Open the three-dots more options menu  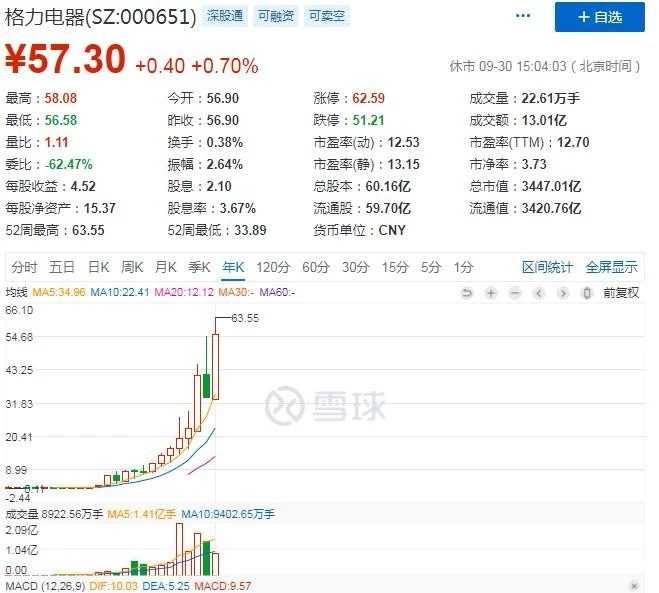click(523, 16)
